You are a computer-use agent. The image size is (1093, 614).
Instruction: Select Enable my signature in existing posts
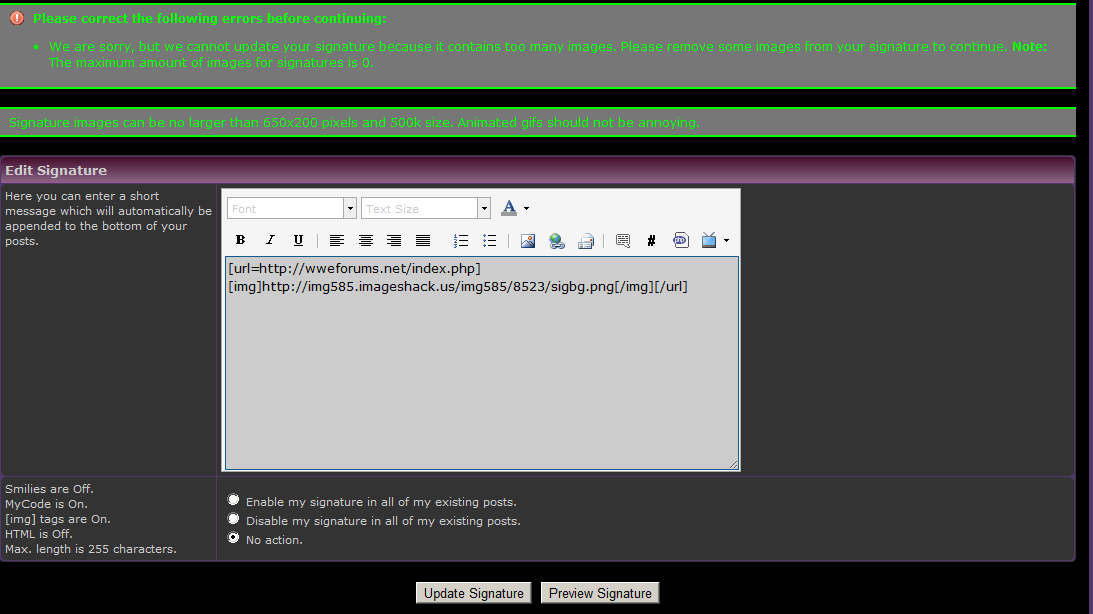pyautogui.click(x=234, y=500)
